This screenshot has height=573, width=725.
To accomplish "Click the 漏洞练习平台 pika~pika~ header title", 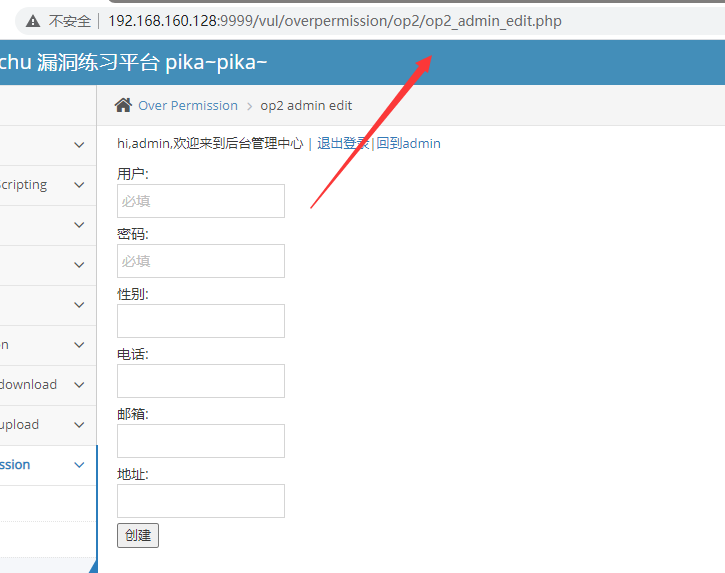I will pos(152,62).
